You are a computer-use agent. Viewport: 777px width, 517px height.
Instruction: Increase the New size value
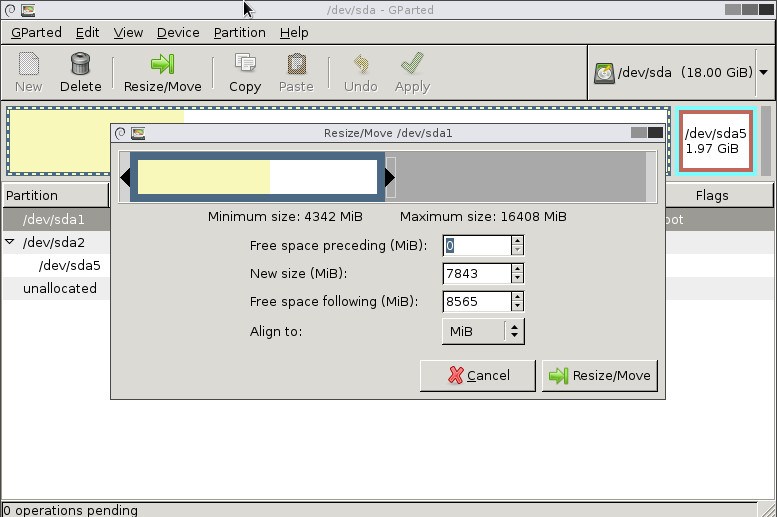[x=517, y=269]
